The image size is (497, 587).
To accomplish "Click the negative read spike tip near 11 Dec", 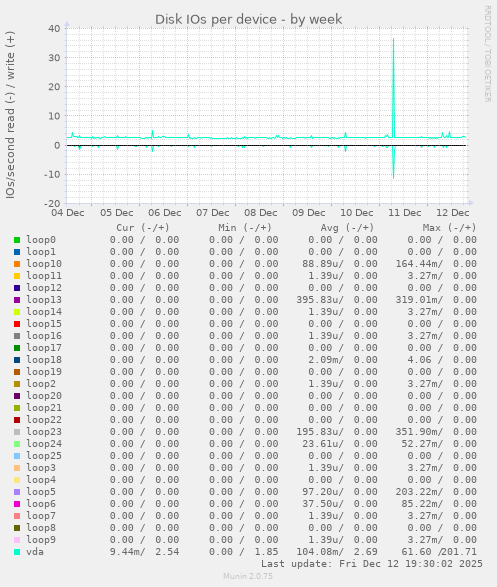I will click(x=393, y=177).
